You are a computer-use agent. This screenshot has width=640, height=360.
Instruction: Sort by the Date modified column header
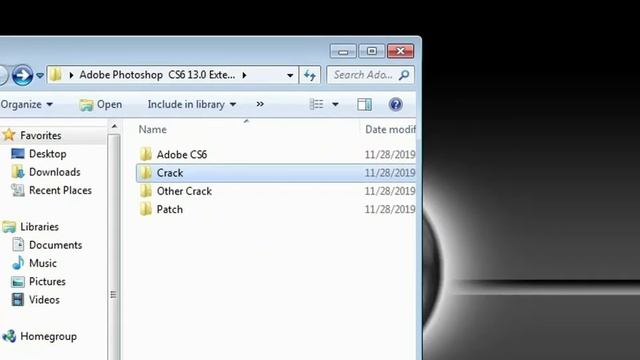pos(390,129)
